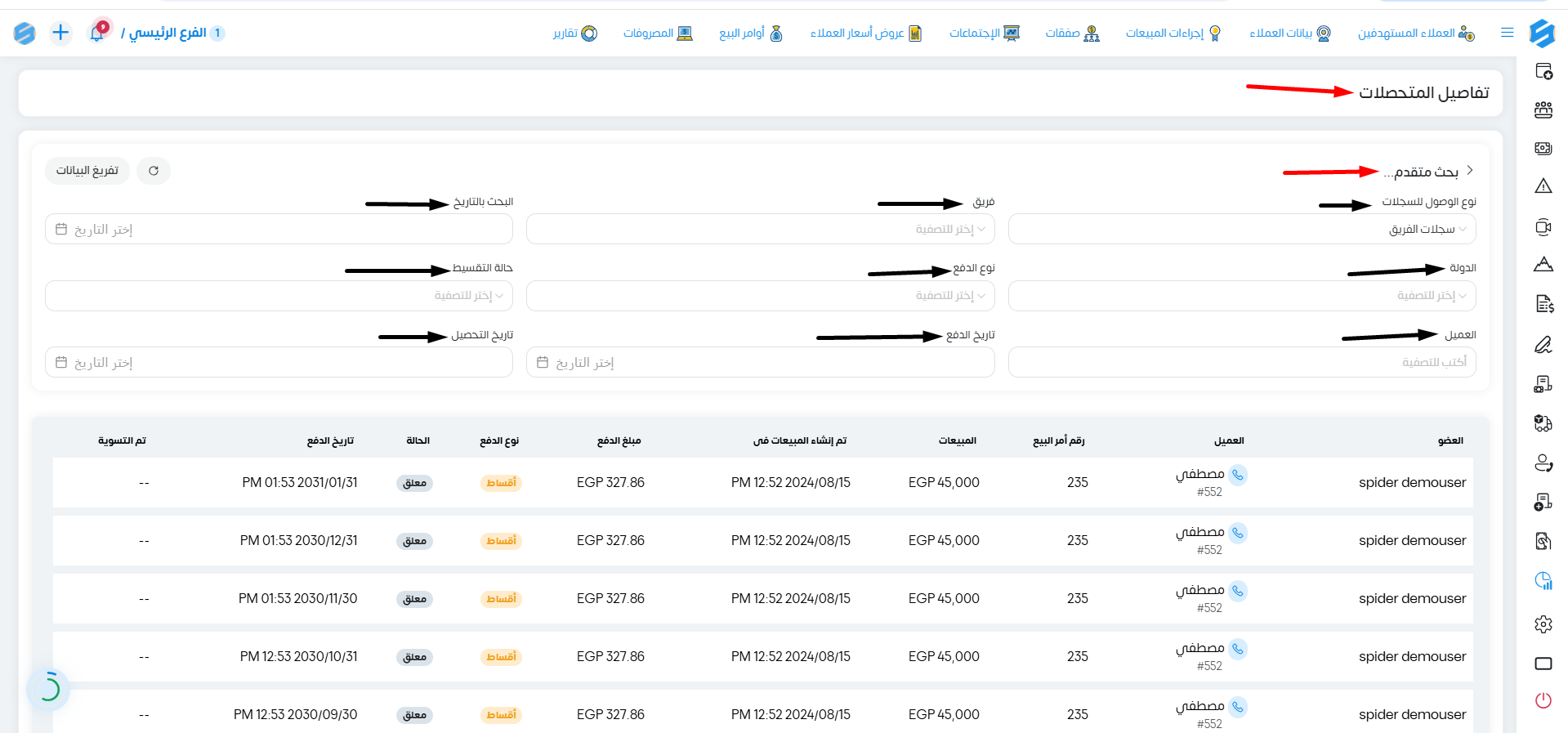Open الإجتماعات menu
This screenshot has width=1568, height=733.
coord(984,33)
